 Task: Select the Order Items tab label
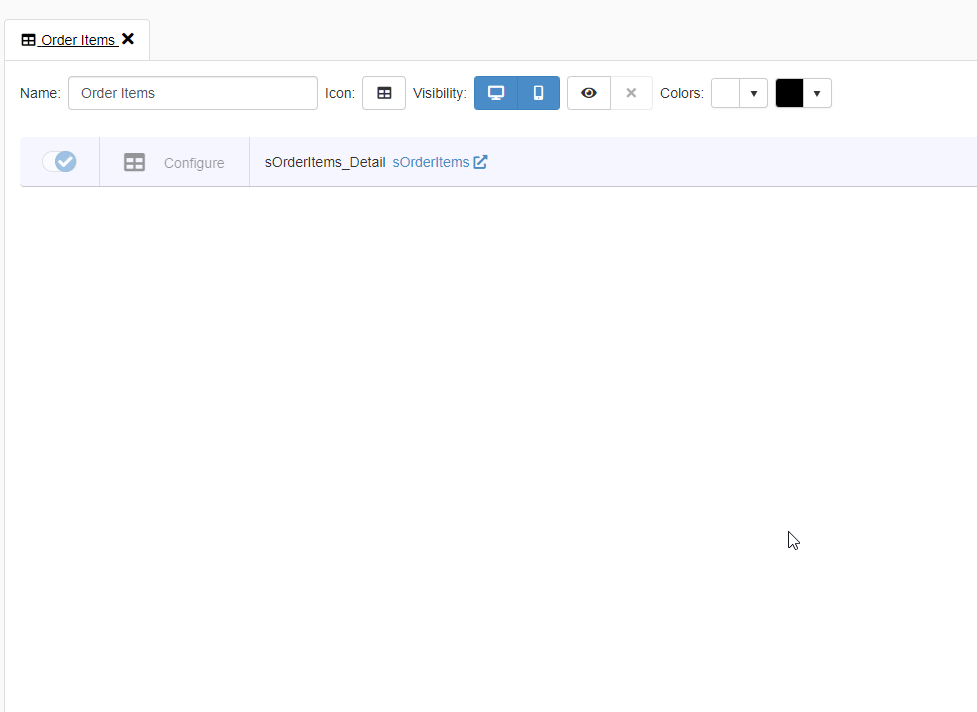(78, 40)
